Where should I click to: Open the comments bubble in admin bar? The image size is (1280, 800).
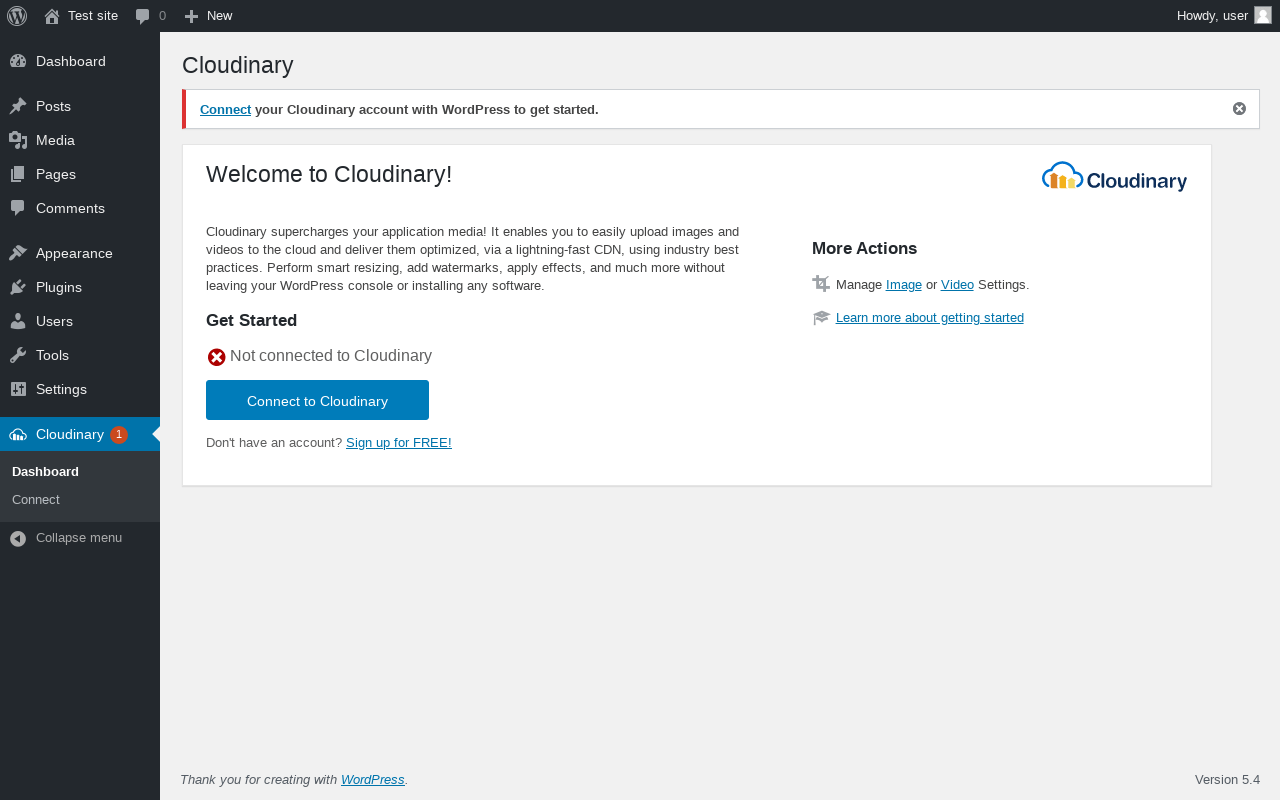tap(150, 16)
